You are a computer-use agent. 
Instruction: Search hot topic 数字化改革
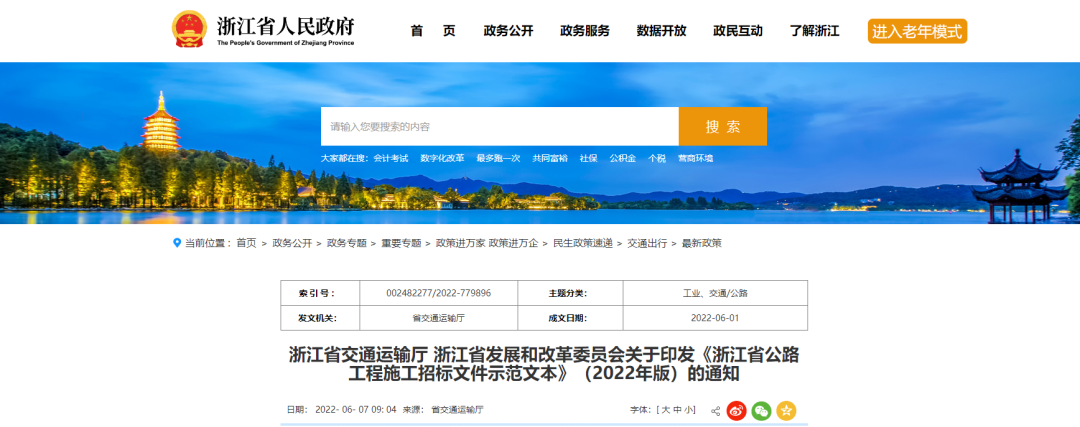[442, 158]
